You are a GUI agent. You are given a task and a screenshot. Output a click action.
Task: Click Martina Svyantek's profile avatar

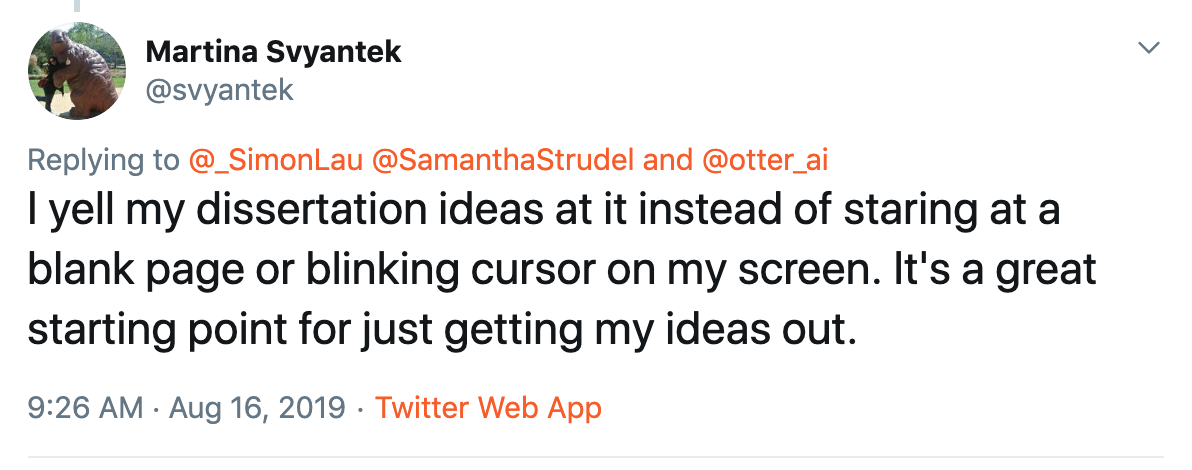click(76, 73)
